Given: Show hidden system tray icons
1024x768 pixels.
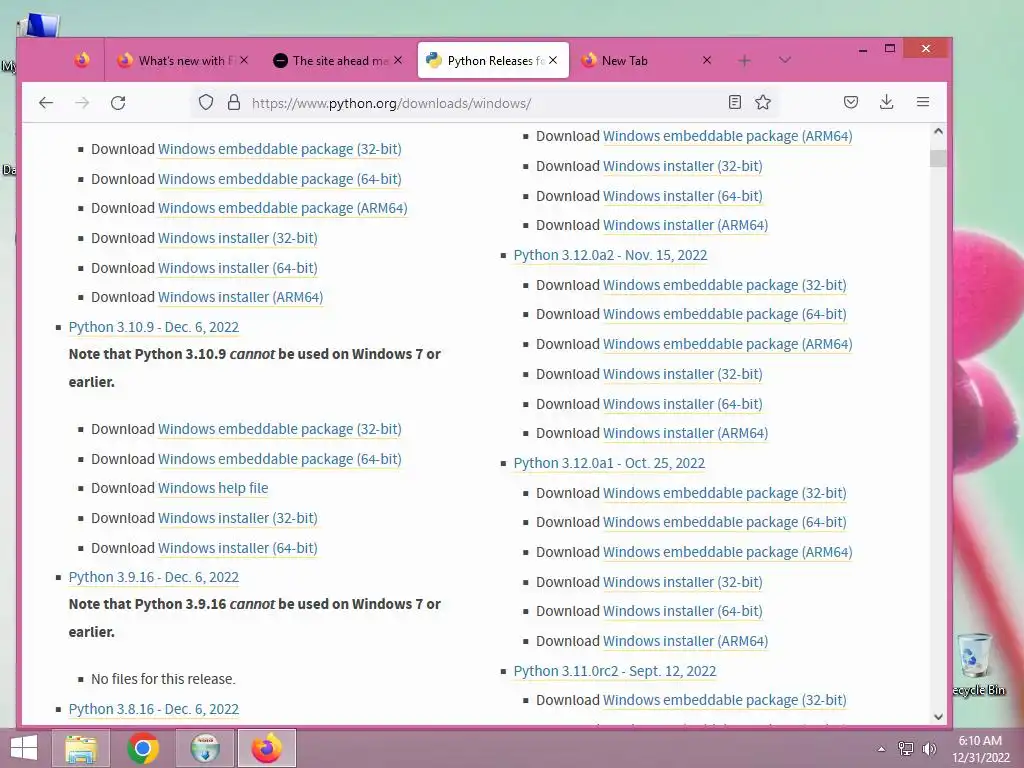Looking at the screenshot, I should [x=881, y=749].
